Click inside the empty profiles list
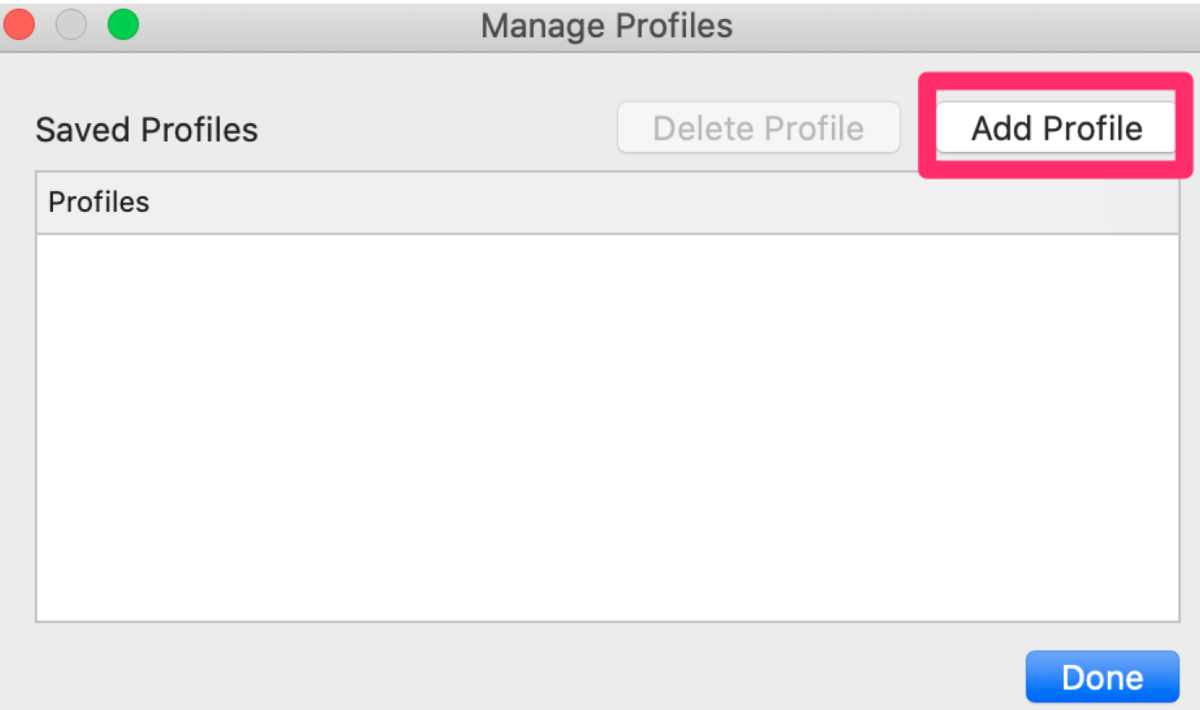This screenshot has height=710, width=1200. pyautogui.click(x=607, y=428)
